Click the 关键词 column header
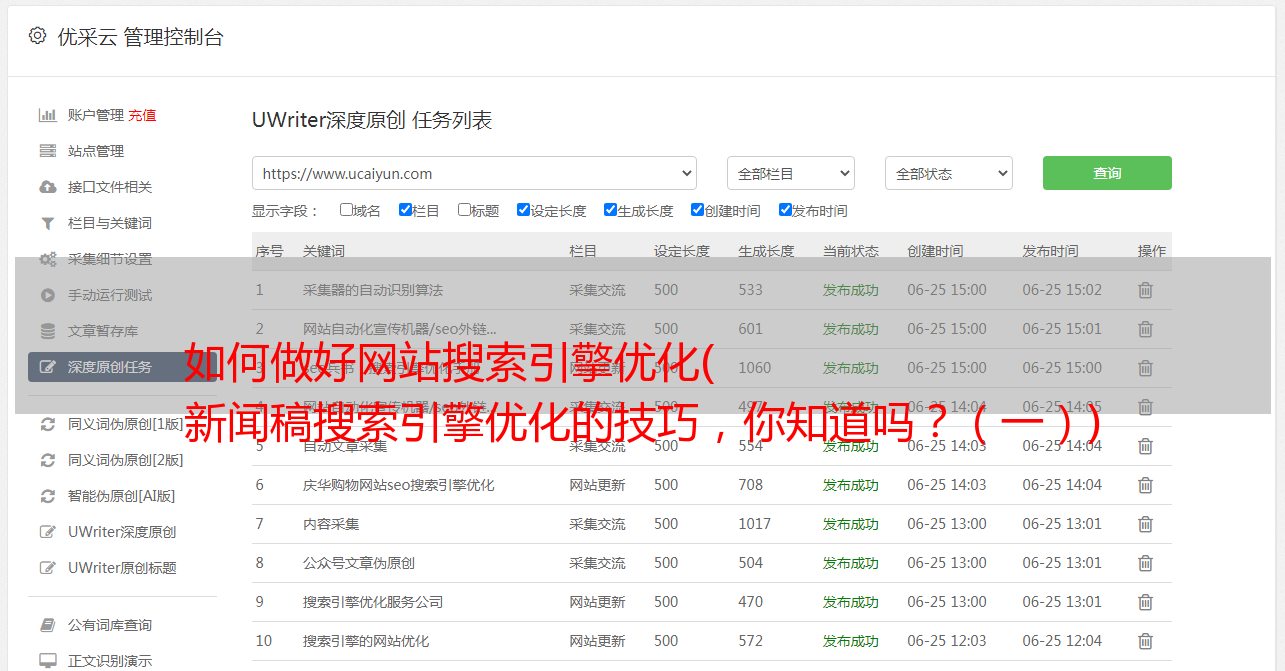The width and height of the screenshot is (1285, 671). [x=324, y=251]
